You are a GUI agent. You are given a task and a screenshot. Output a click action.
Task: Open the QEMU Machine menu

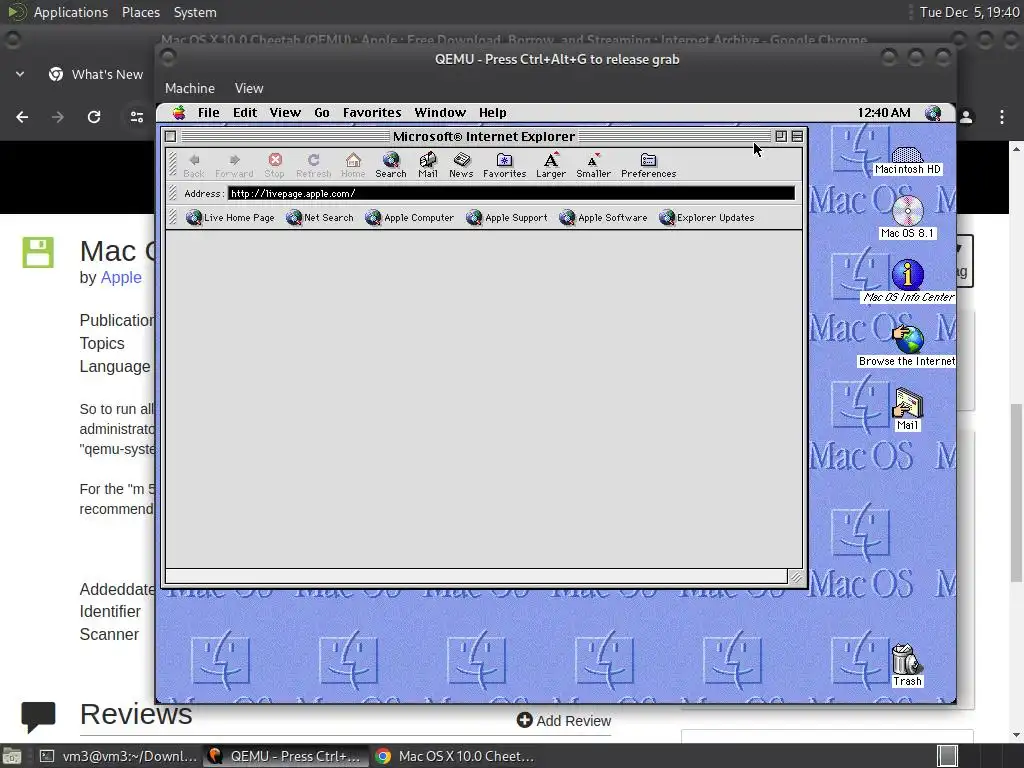[189, 88]
